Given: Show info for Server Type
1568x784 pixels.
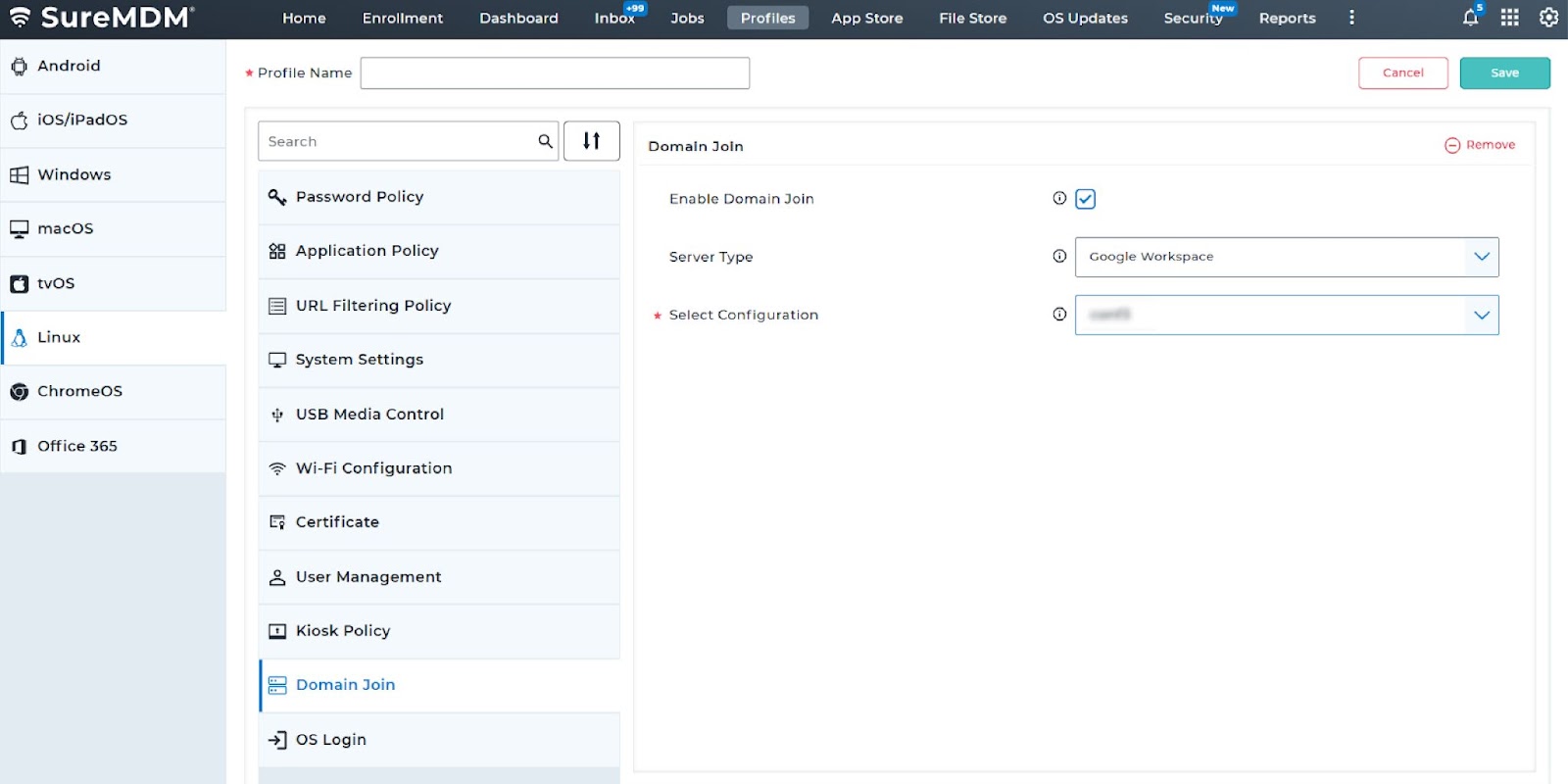Looking at the screenshot, I should point(1059,256).
